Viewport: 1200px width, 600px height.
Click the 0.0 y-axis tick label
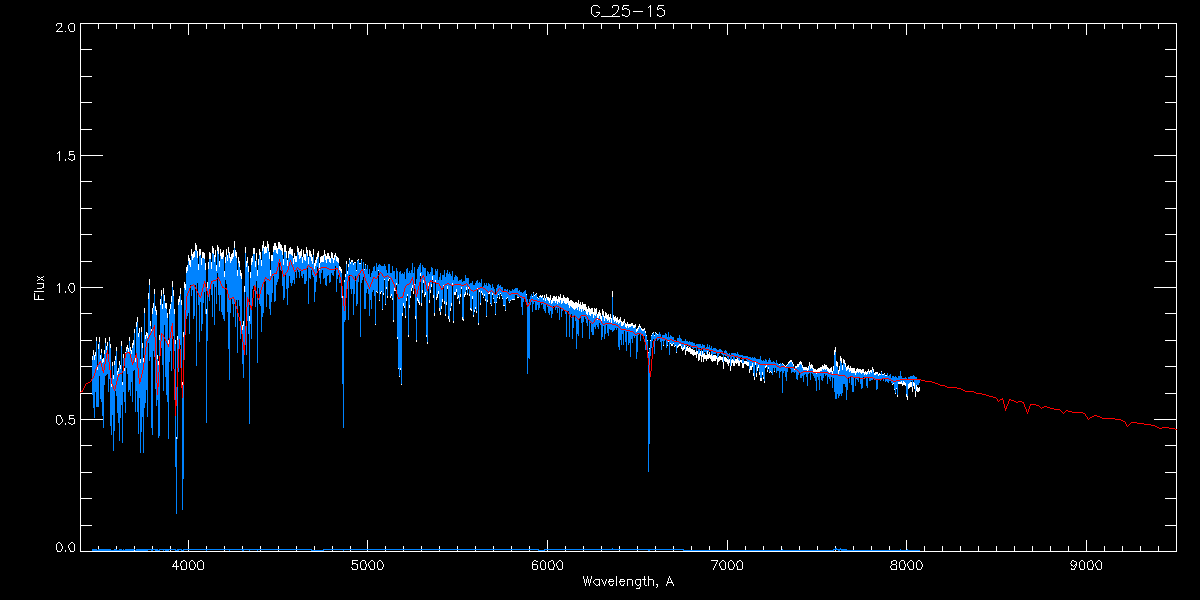pyautogui.click(x=66, y=548)
